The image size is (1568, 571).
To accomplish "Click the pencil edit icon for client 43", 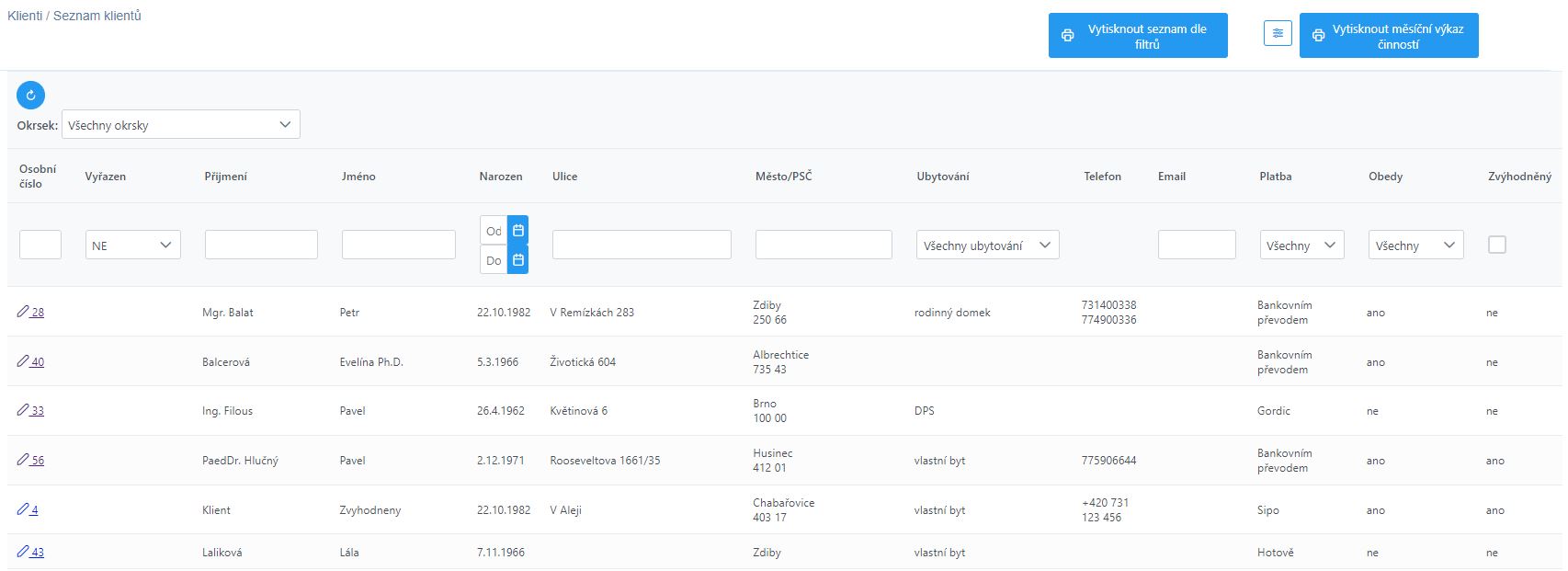I will tap(23, 552).
